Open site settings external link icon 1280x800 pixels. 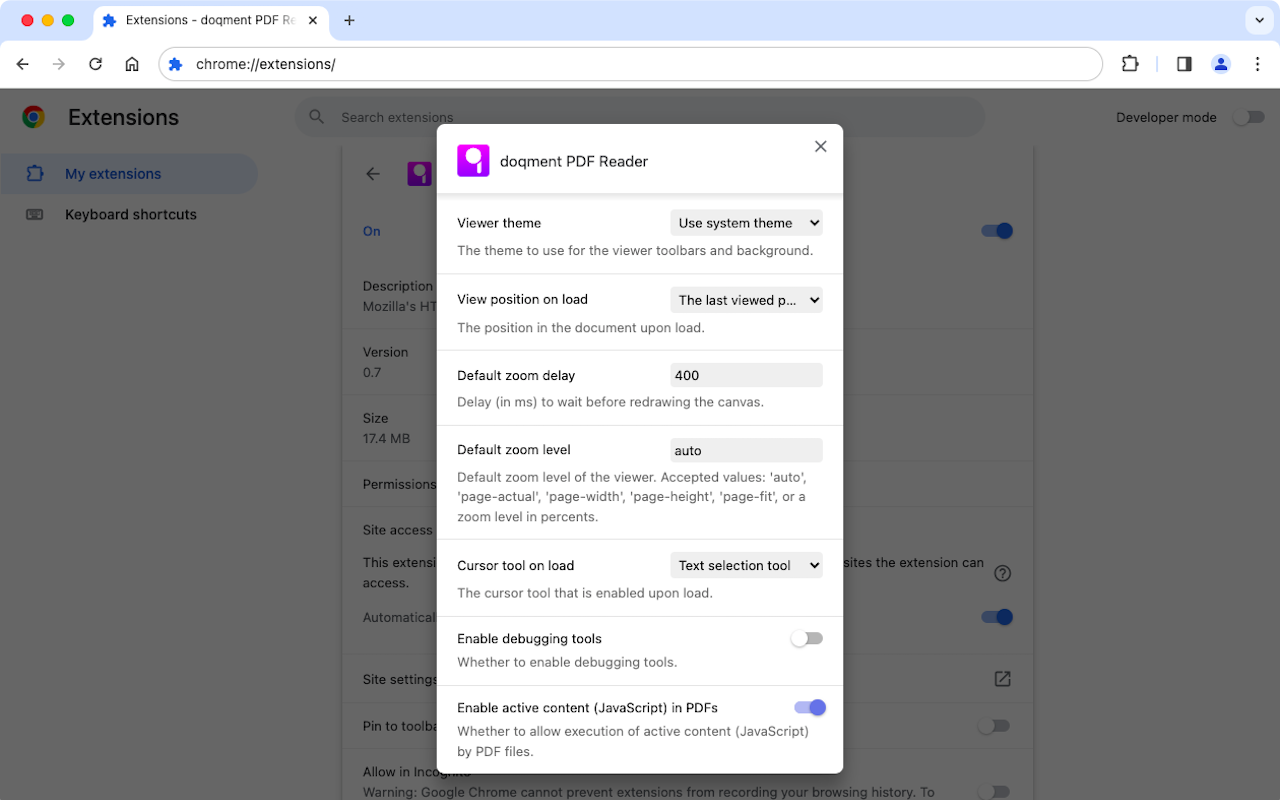[x=1002, y=679]
